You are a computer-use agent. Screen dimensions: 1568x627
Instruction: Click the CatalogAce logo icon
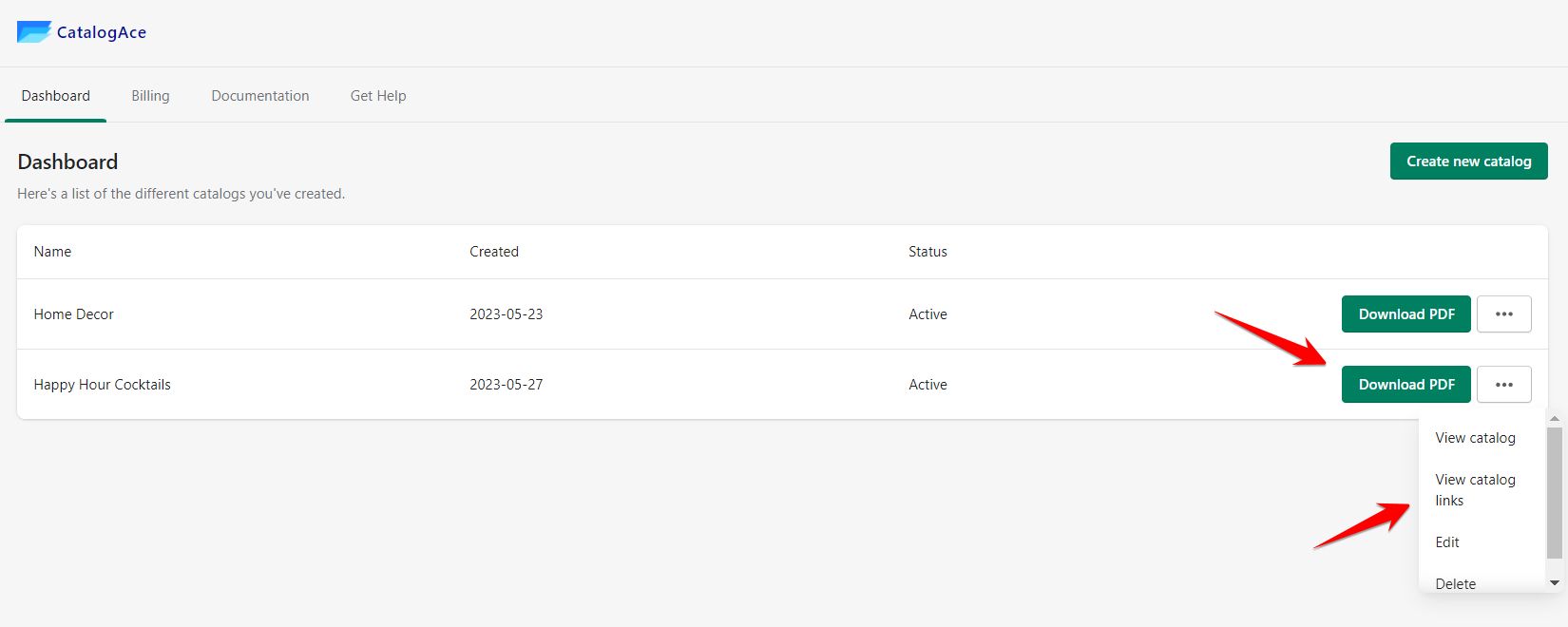[x=34, y=32]
